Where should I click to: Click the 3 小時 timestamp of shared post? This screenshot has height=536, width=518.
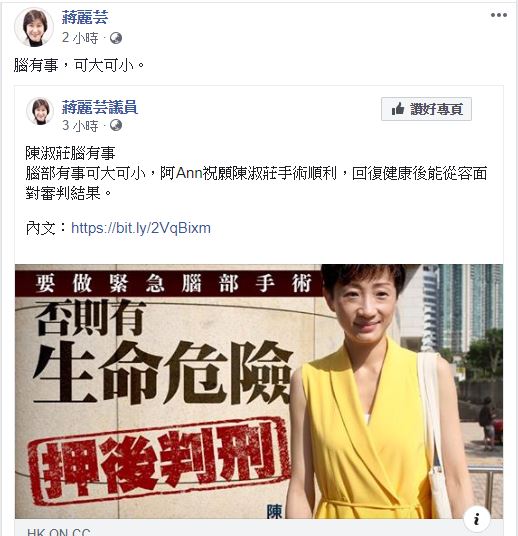coord(80,125)
